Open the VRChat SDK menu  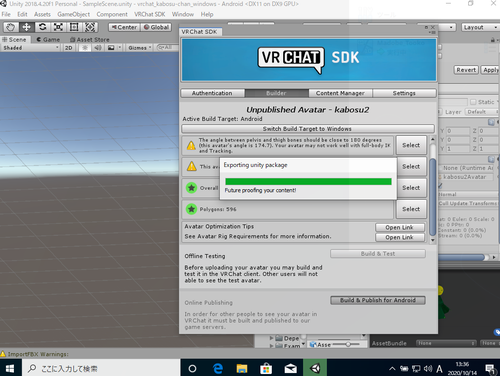(150, 14)
